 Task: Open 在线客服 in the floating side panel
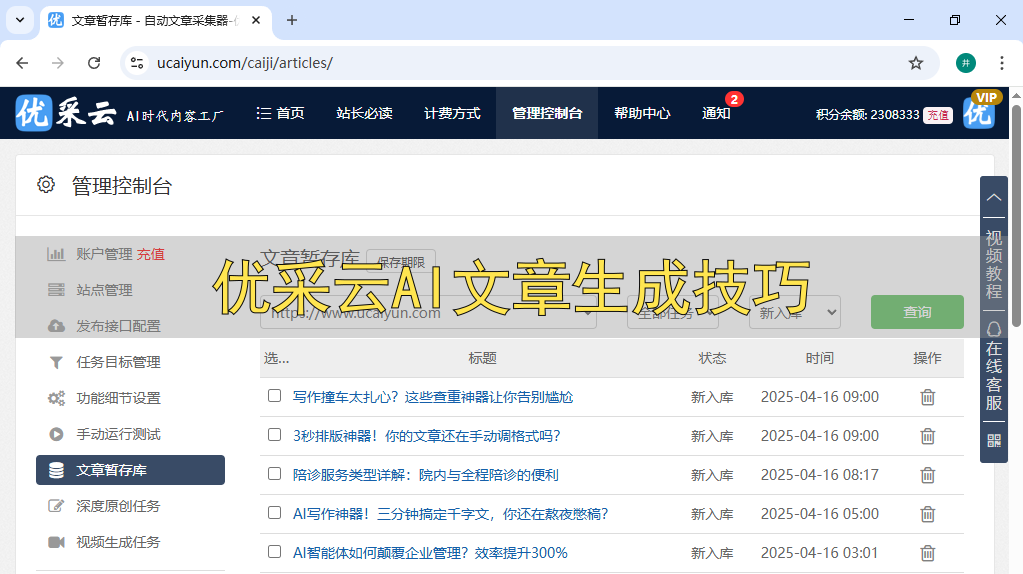994,366
